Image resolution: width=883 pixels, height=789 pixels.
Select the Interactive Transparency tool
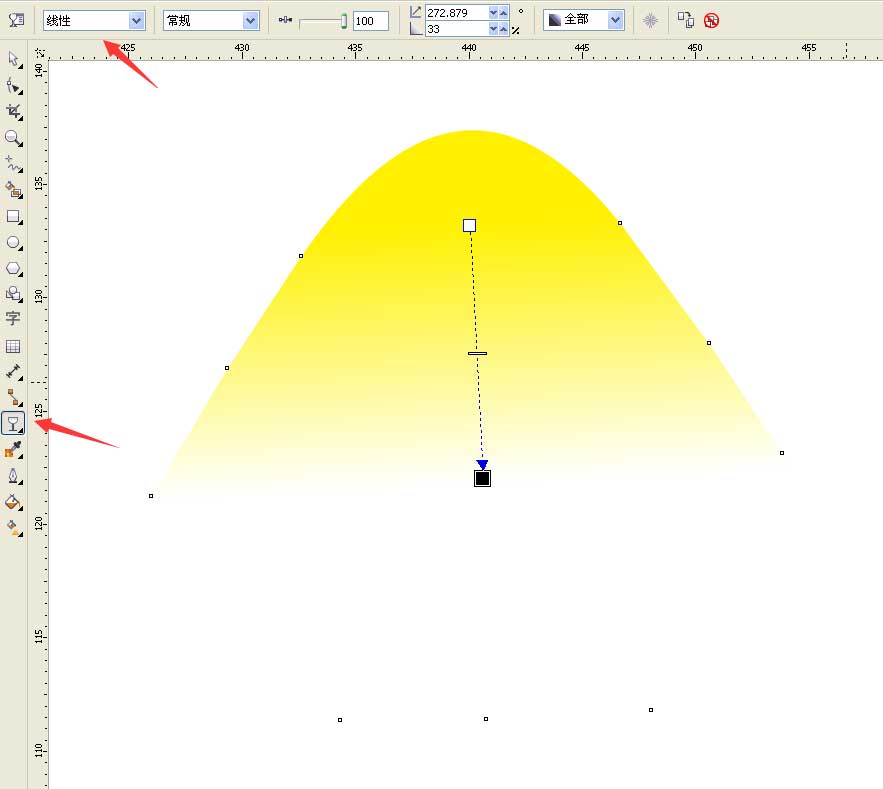[14, 424]
